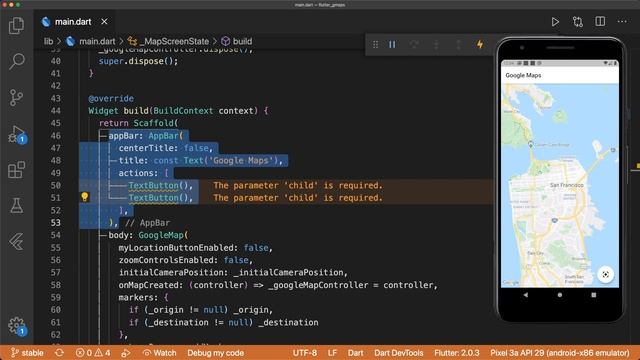Tap the map center-focus floating button
The image size is (640, 360).
coord(605,274)
